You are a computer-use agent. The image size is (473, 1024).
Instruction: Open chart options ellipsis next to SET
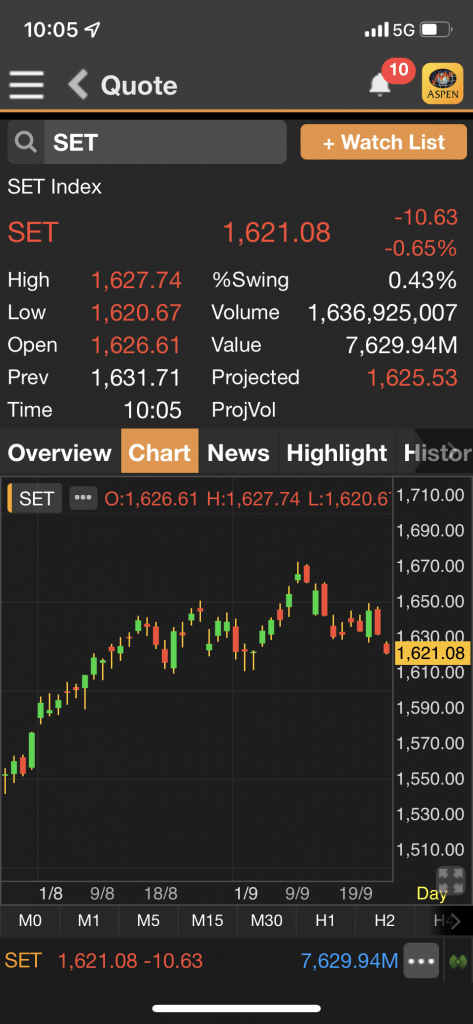coord(83,498)
